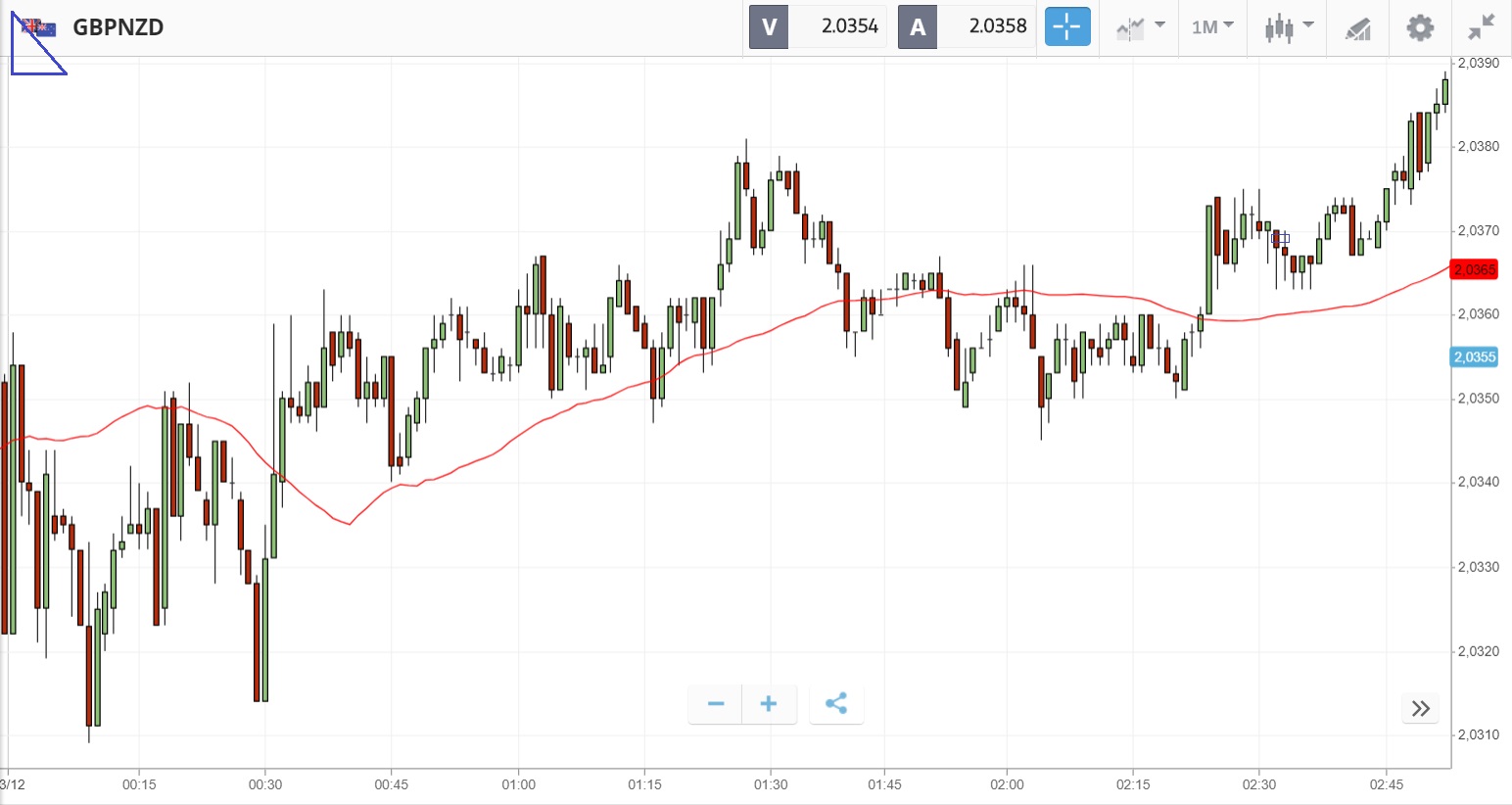Open the drawing tools pencil icon
The image size is (1512, 805).
[1357, 28]
